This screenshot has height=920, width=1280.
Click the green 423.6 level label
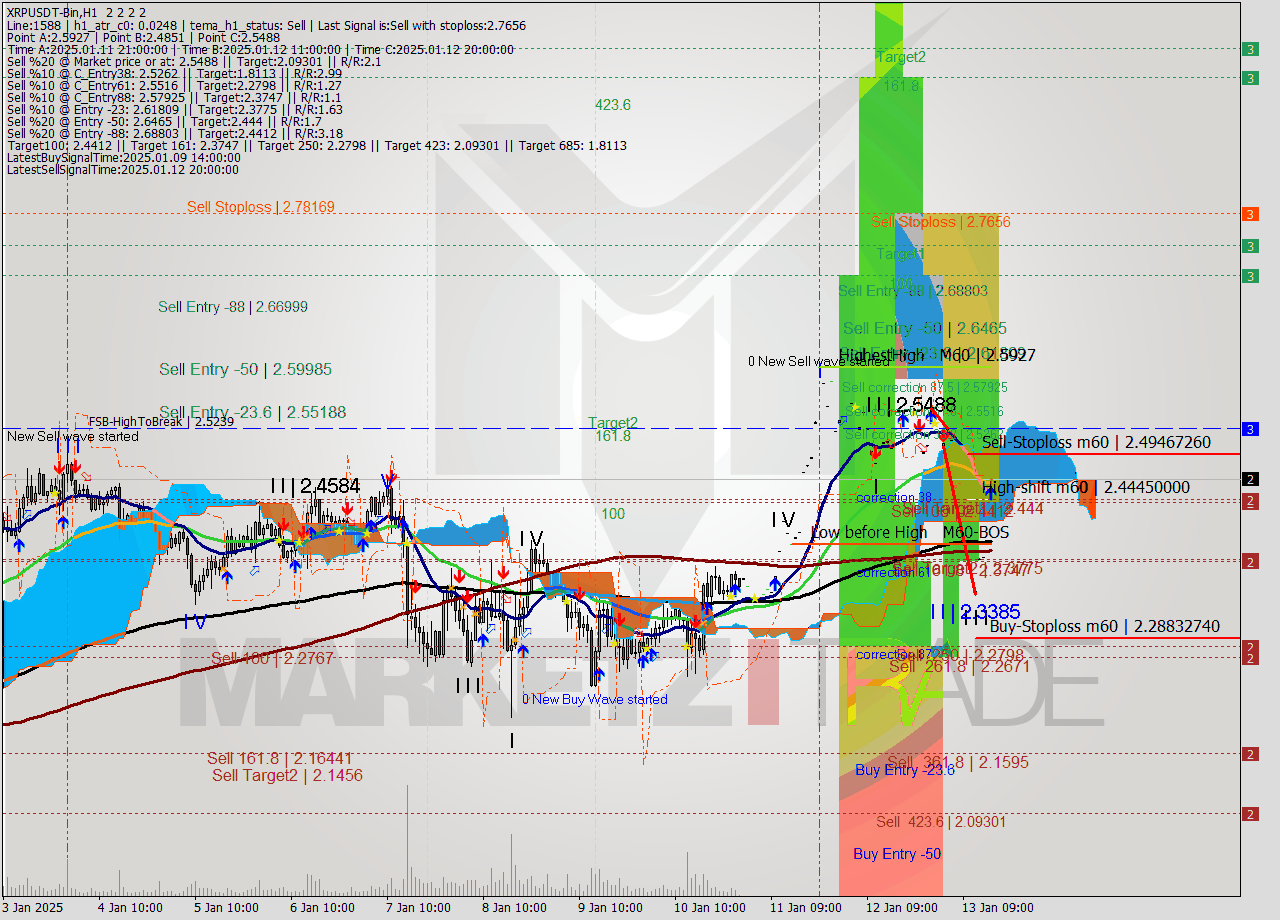(612, 104)
